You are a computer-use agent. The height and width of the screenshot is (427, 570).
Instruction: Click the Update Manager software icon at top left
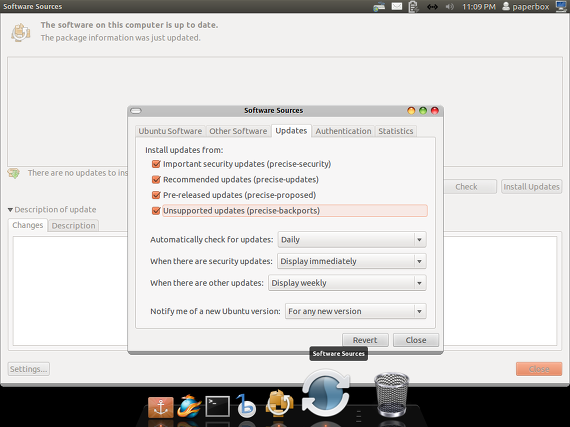coord(20,32)
